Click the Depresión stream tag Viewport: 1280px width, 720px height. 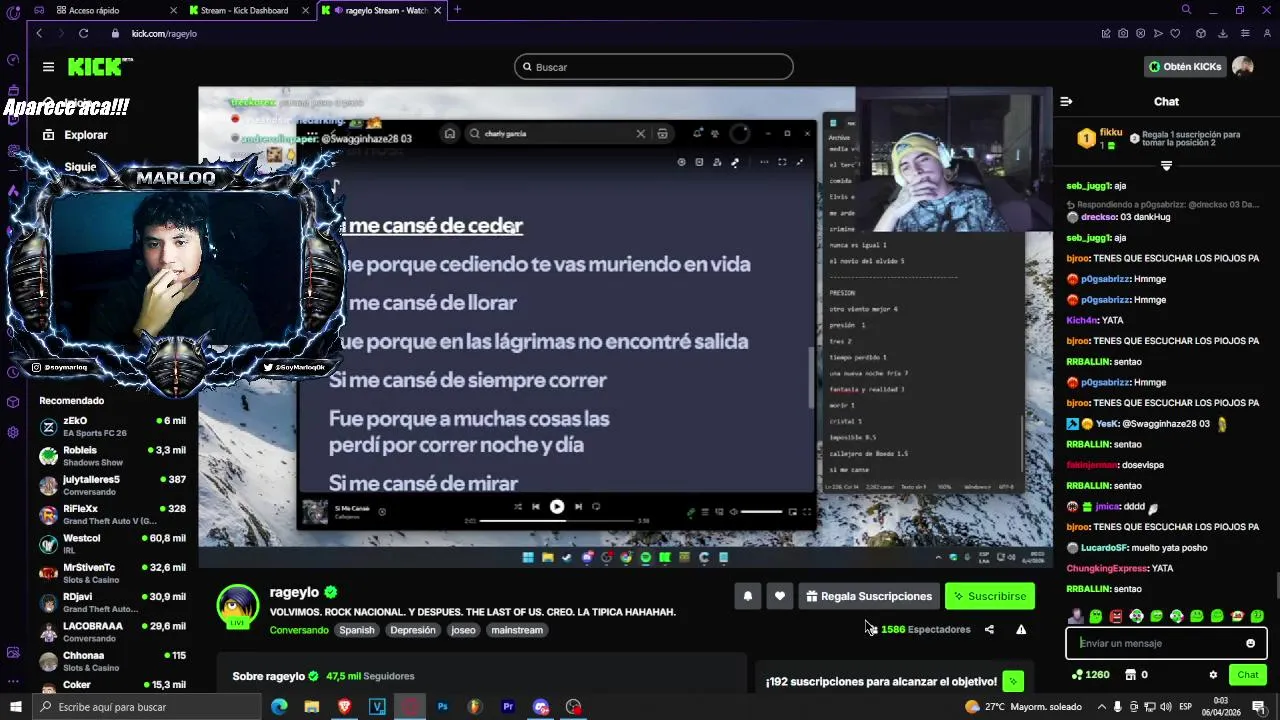pyautogui.click(x=413, y=630)
